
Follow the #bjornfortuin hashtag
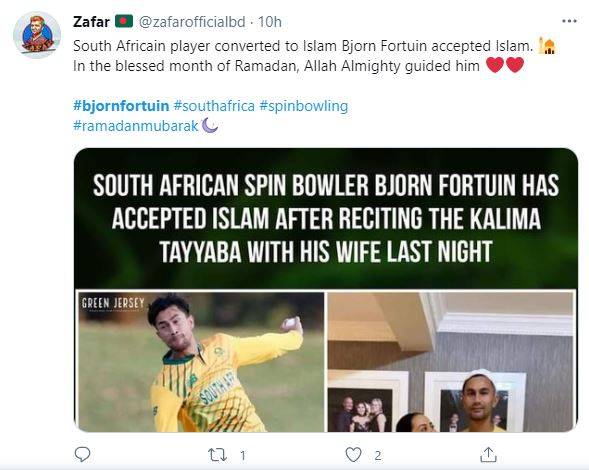tap(121, 106)
